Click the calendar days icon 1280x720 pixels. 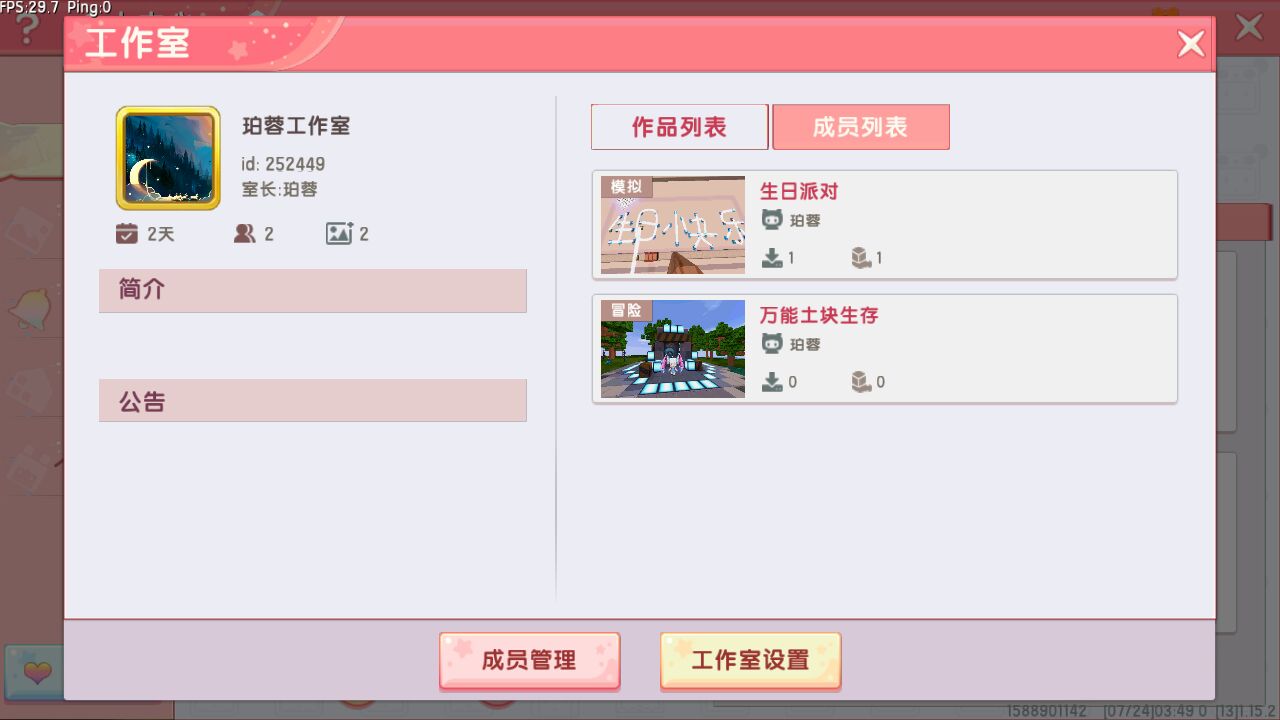pos(126,234)
